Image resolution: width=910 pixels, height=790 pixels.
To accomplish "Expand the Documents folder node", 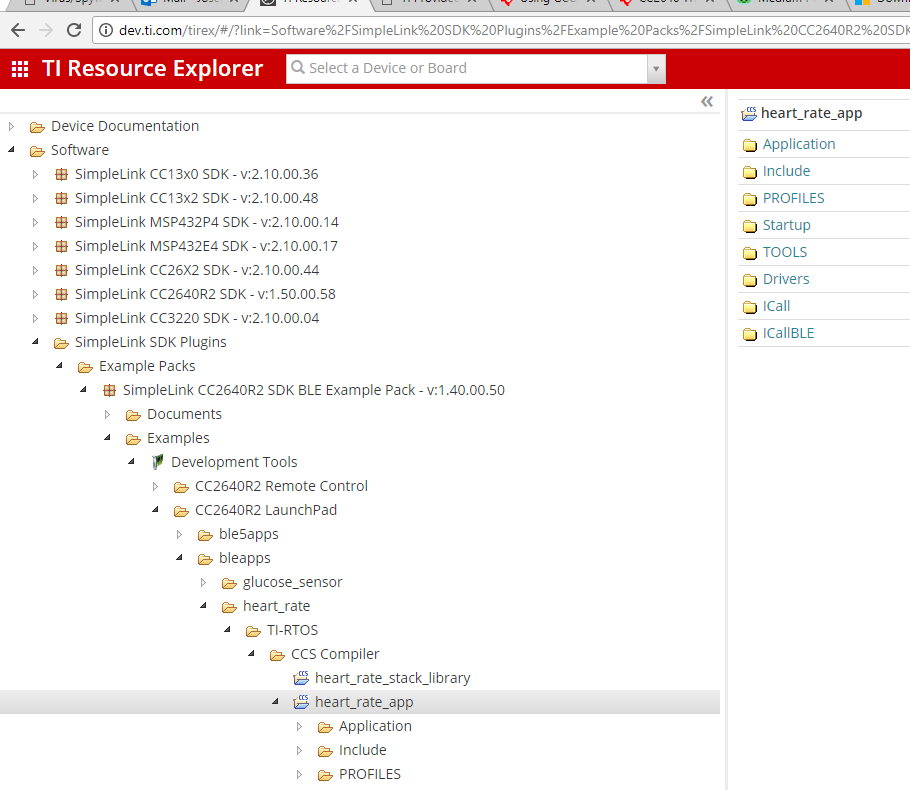I will [107, 414].
